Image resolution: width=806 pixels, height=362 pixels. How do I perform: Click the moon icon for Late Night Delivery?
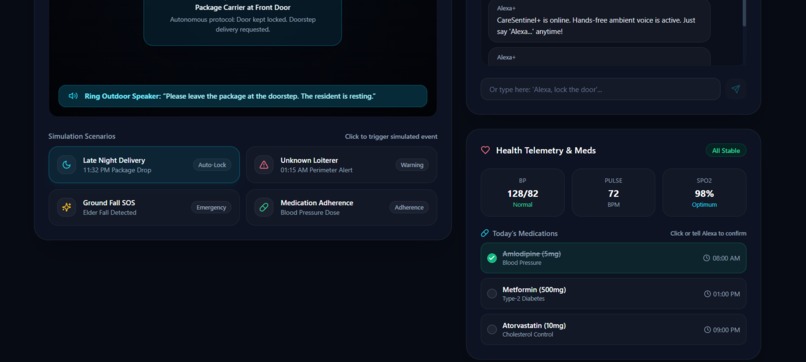point(67,165)
